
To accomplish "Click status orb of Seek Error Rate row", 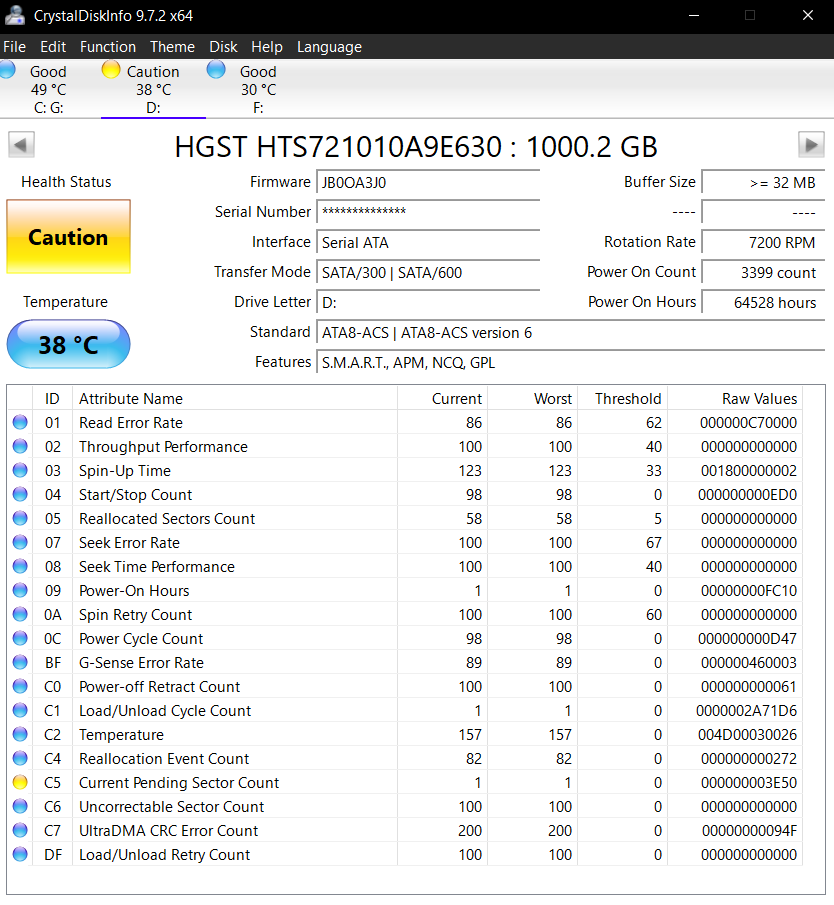I will [20, 543].
